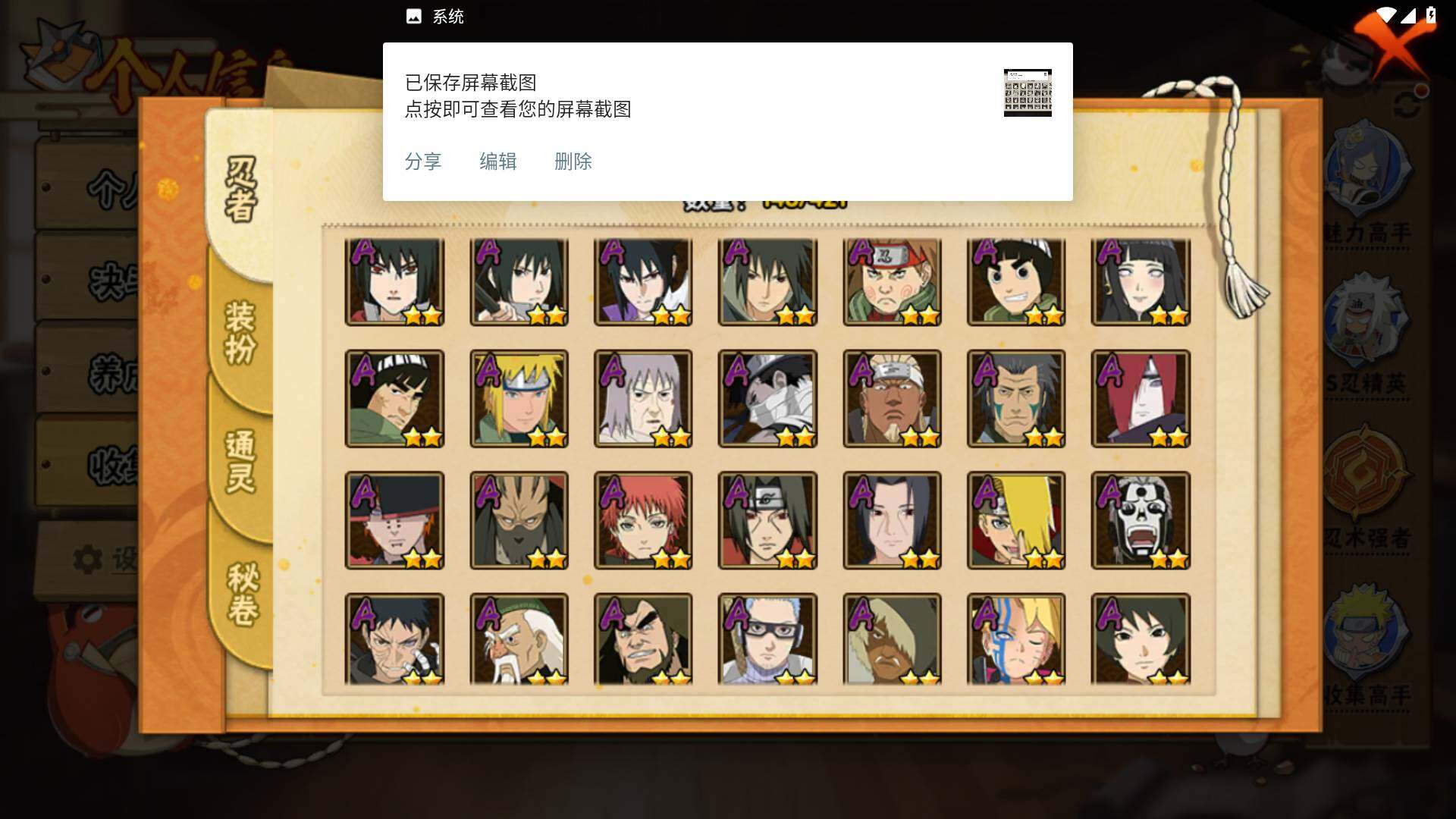
Task: Select the Hidan skull-face ninja portrait
Action: pyautogui.click(x=1141, y=520)
